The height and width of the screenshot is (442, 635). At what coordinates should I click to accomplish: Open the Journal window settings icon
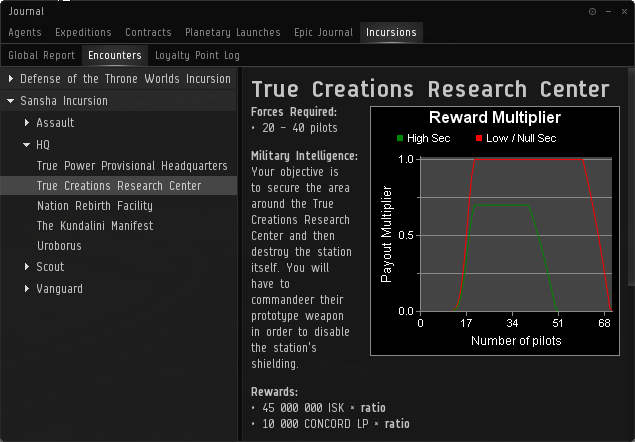click(x=592, y=11)
